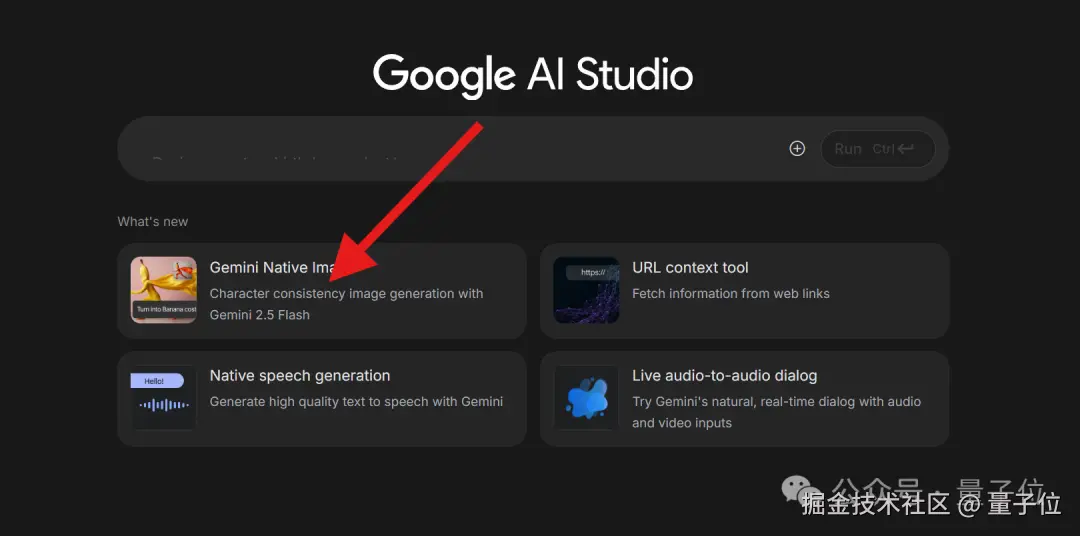This screenshot has height=536, width=1080.
Task: Select the 'URL context tool' title
Action: coord(690,268)
